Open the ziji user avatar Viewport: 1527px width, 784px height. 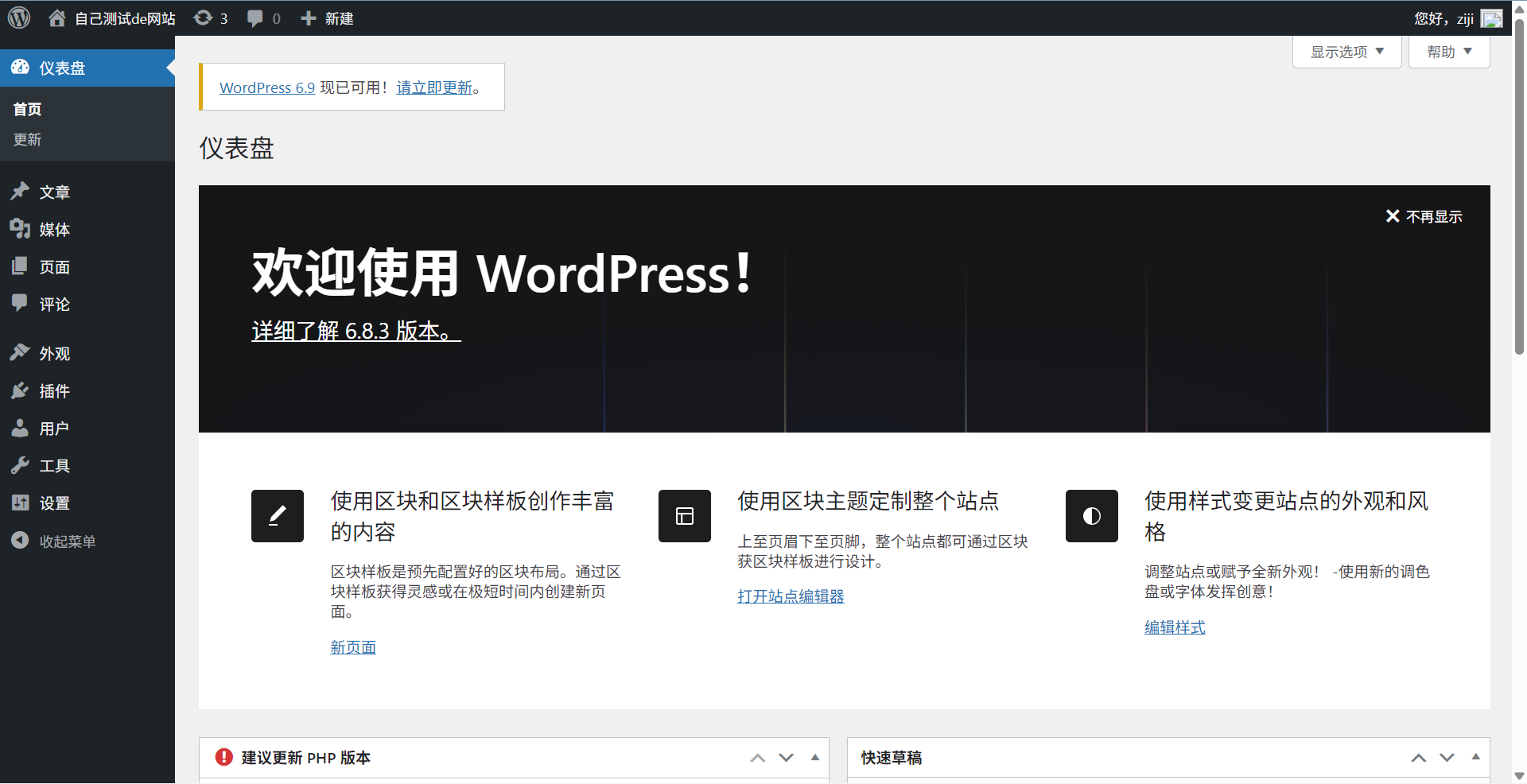1491,18
